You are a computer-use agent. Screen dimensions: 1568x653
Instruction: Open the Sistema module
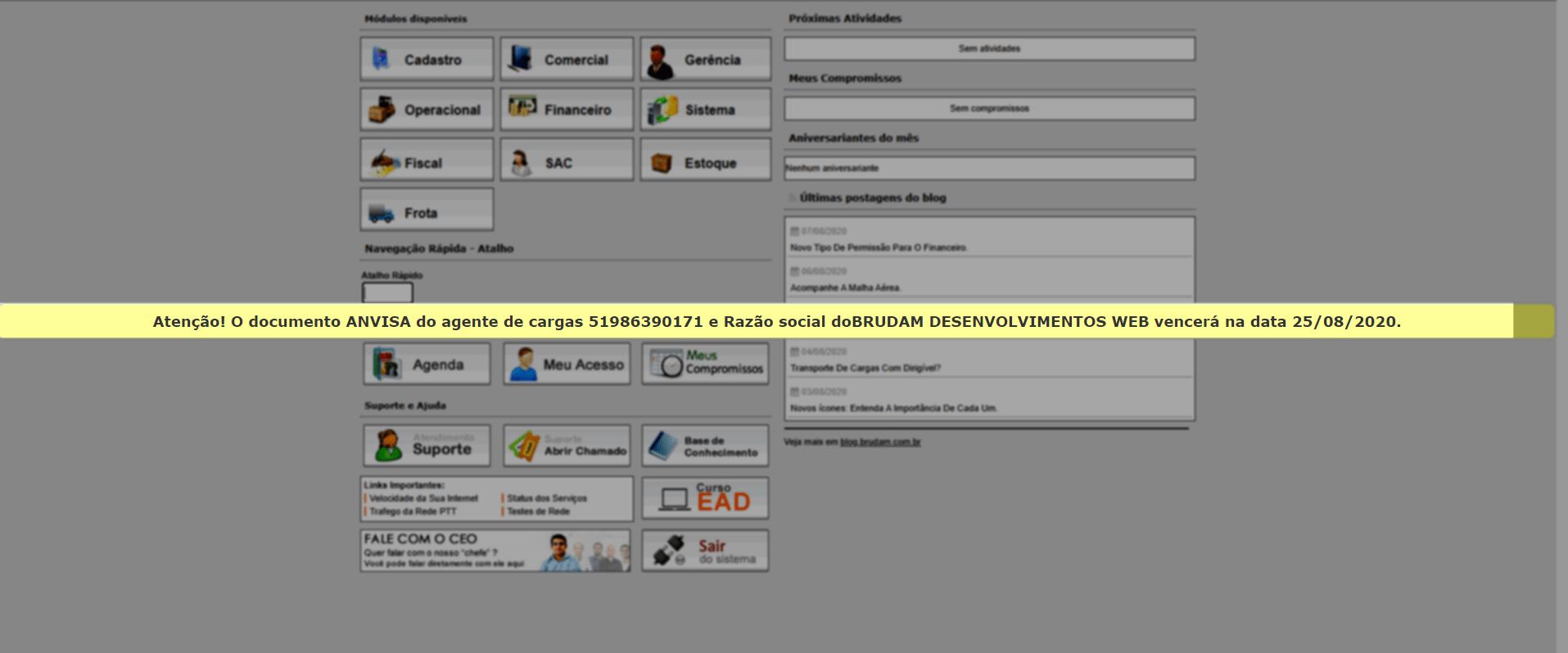[706, 109]
